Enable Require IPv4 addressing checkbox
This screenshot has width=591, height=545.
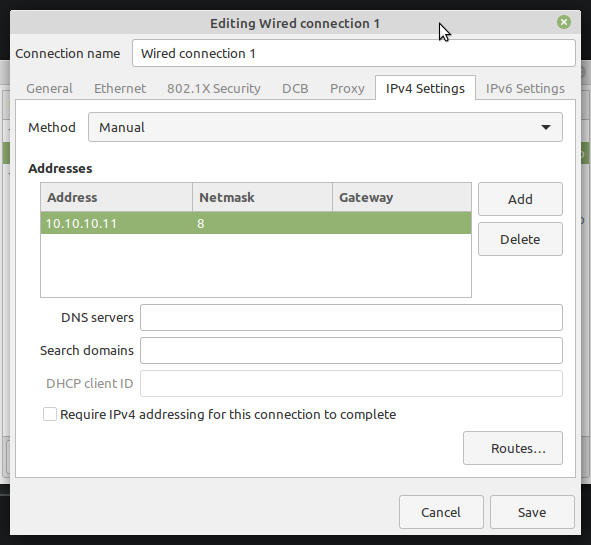[50, 414]
